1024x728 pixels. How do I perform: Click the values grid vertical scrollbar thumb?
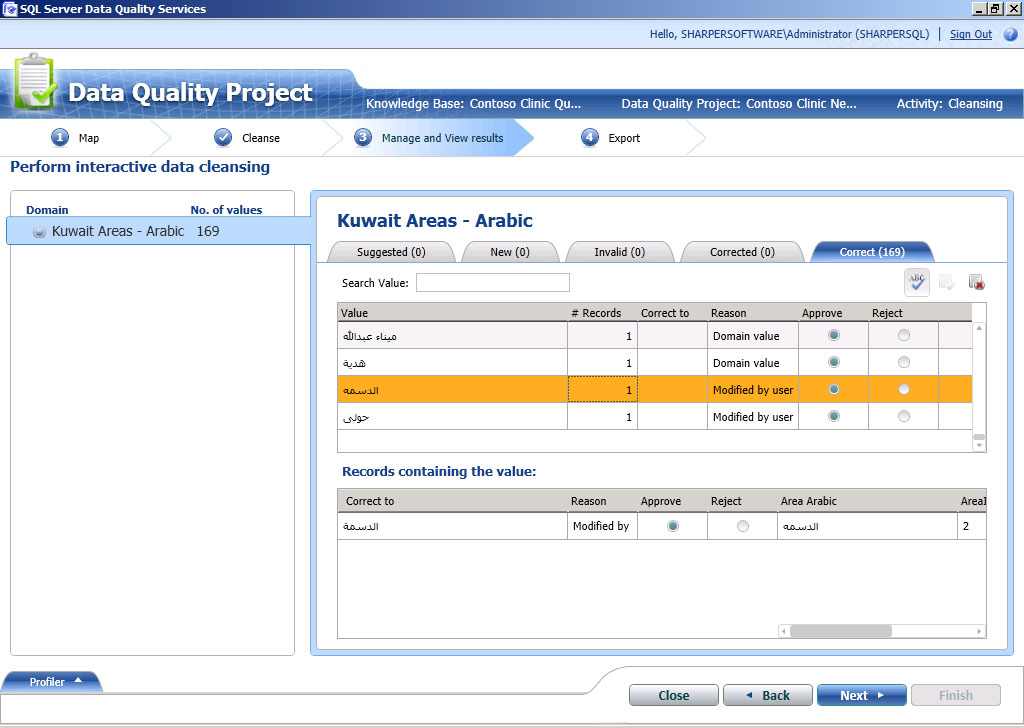pyautogui.click(x=979, y=437)
